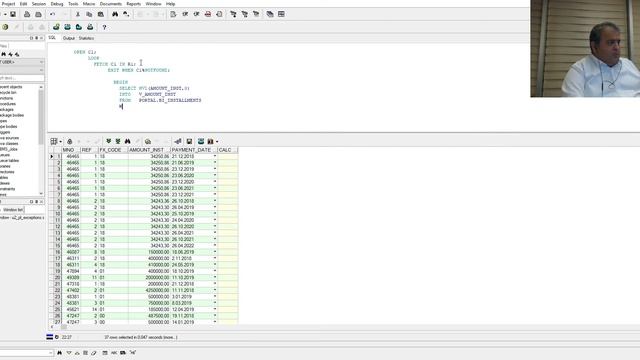Select the SQL tab
Viewport: 640px width, 360px height.
coord(52,38)
